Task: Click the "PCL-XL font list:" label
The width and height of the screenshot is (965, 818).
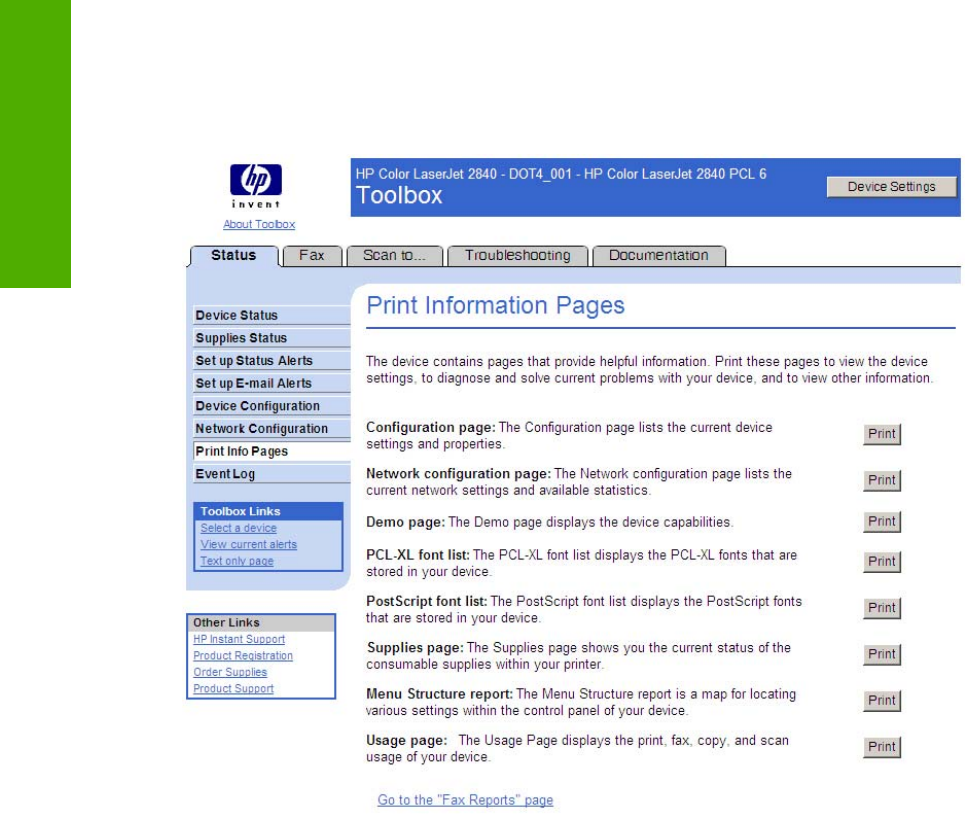Action: click(418, 555)
